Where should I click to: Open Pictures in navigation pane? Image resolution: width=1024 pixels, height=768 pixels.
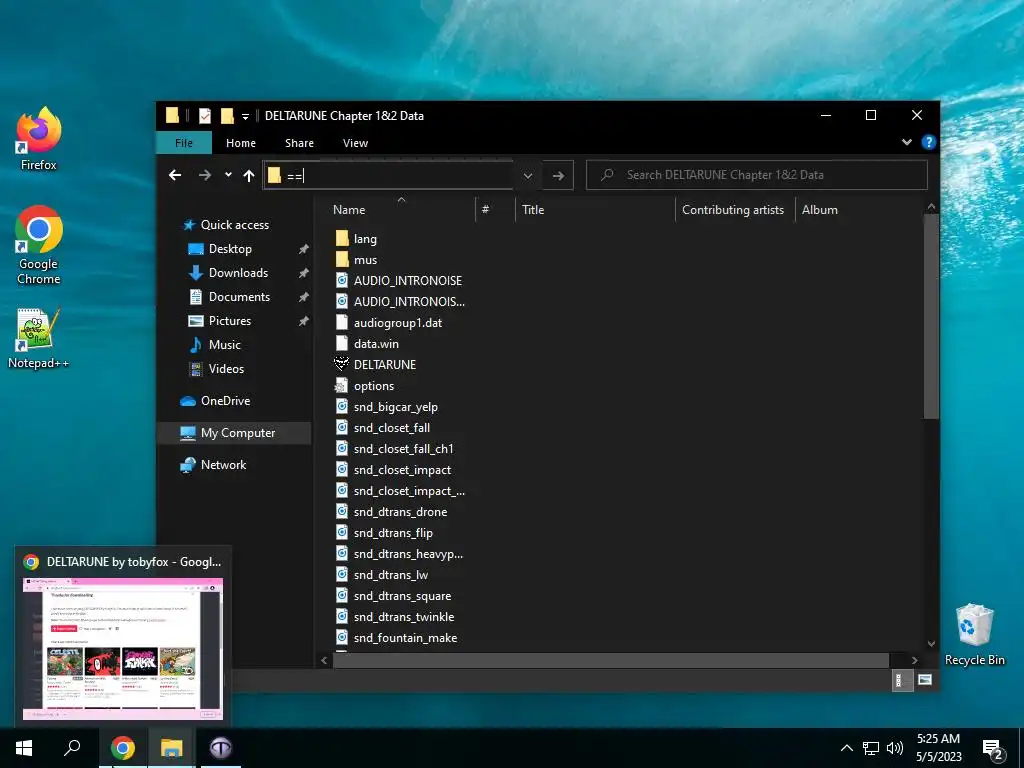pyautogui.click(x=220, y=321)
